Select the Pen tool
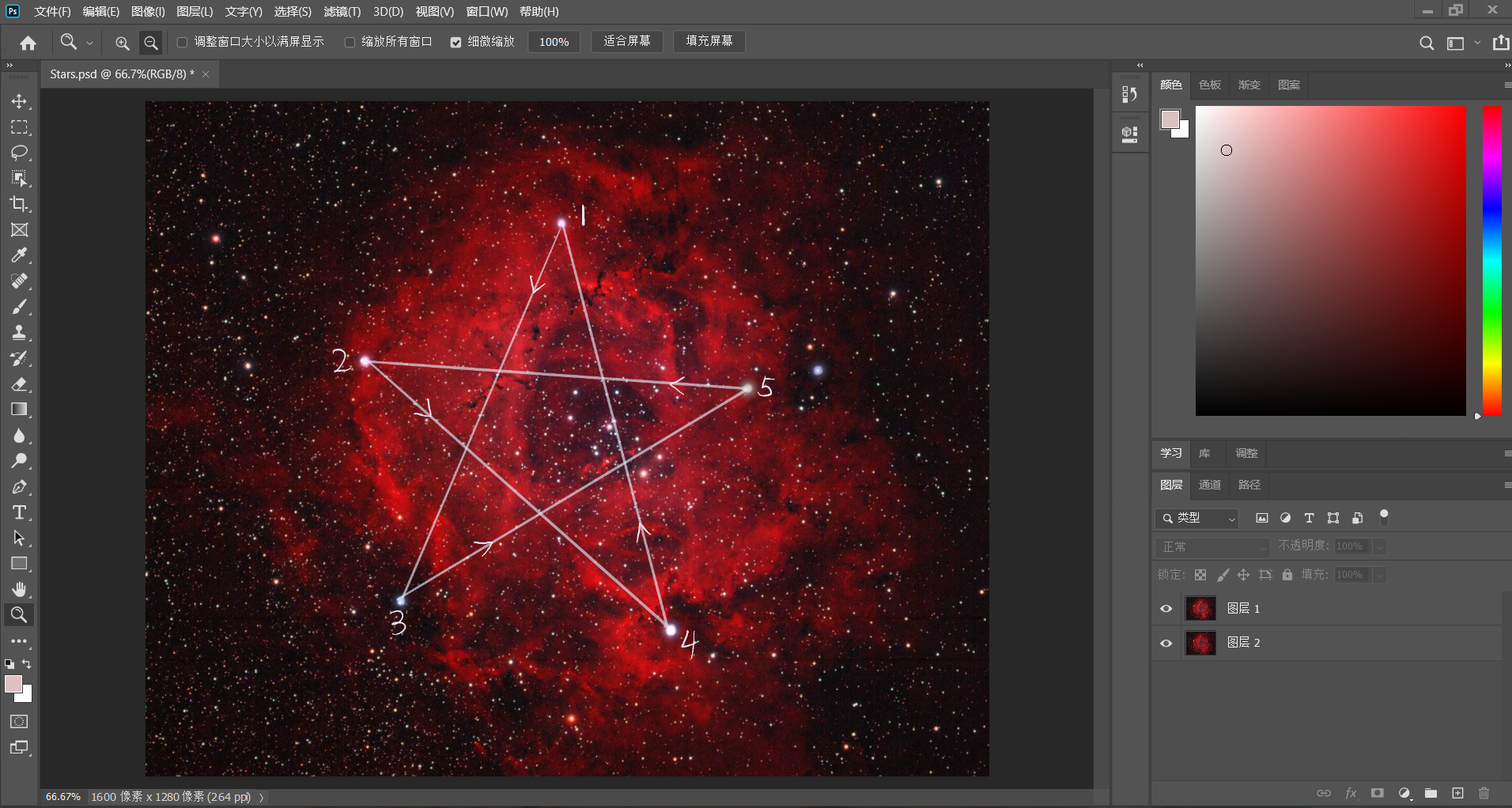Screen dimensions: 1512x808 click(20, 487)
